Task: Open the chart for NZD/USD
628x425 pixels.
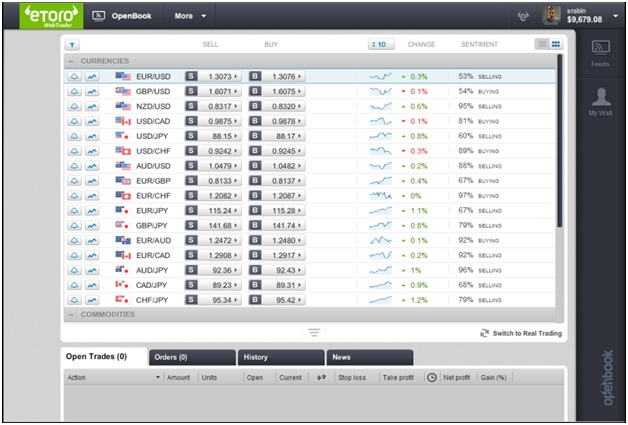Action: click(92, 107)
